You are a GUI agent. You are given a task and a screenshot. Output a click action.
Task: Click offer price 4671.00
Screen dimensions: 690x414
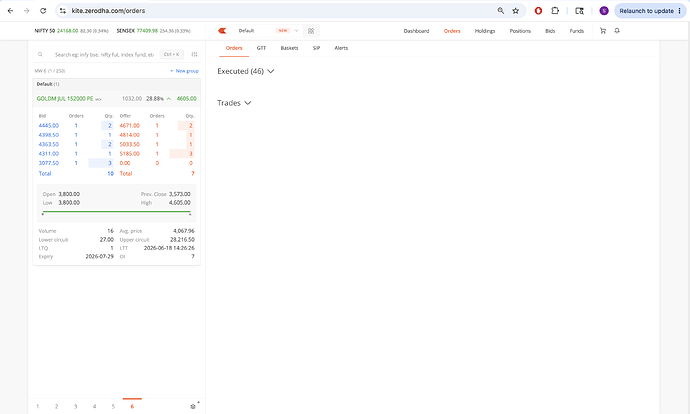(x=129, y=125)
